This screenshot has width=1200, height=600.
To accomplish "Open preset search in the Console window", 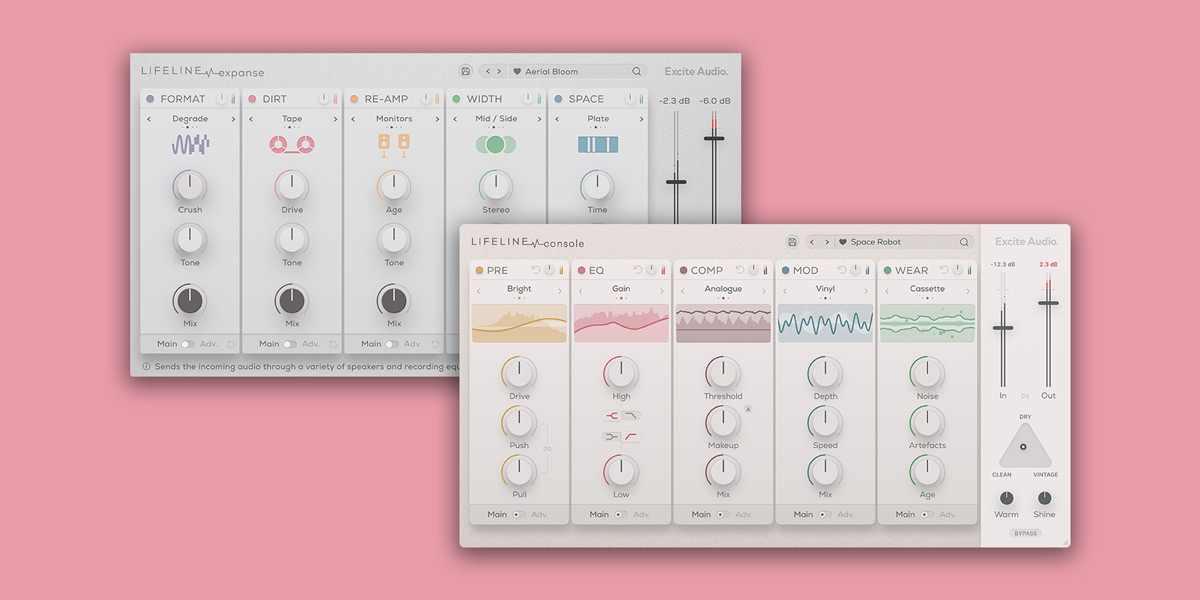I will 962,242.
